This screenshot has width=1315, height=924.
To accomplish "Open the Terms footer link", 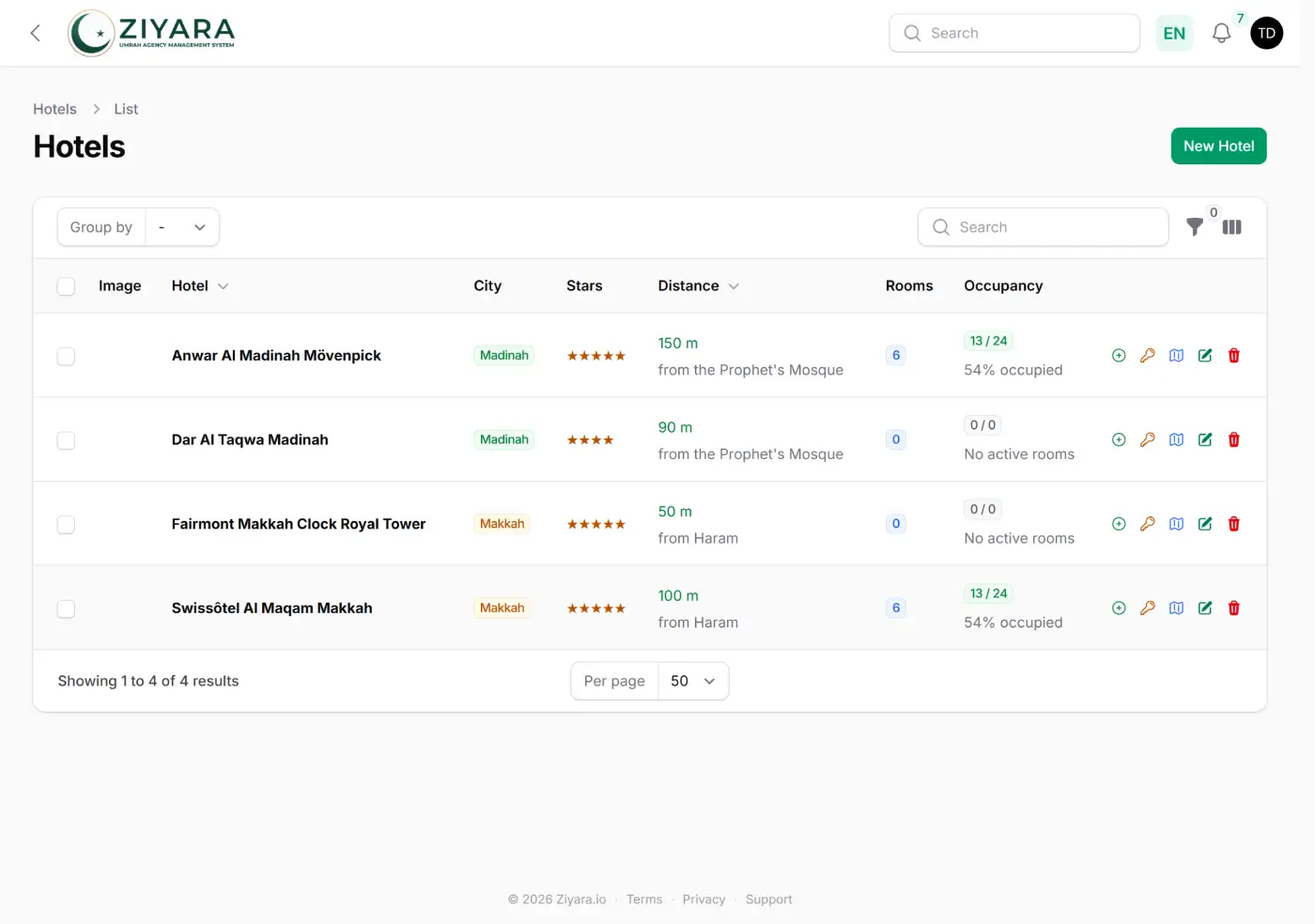I will [x=644, y=900].
